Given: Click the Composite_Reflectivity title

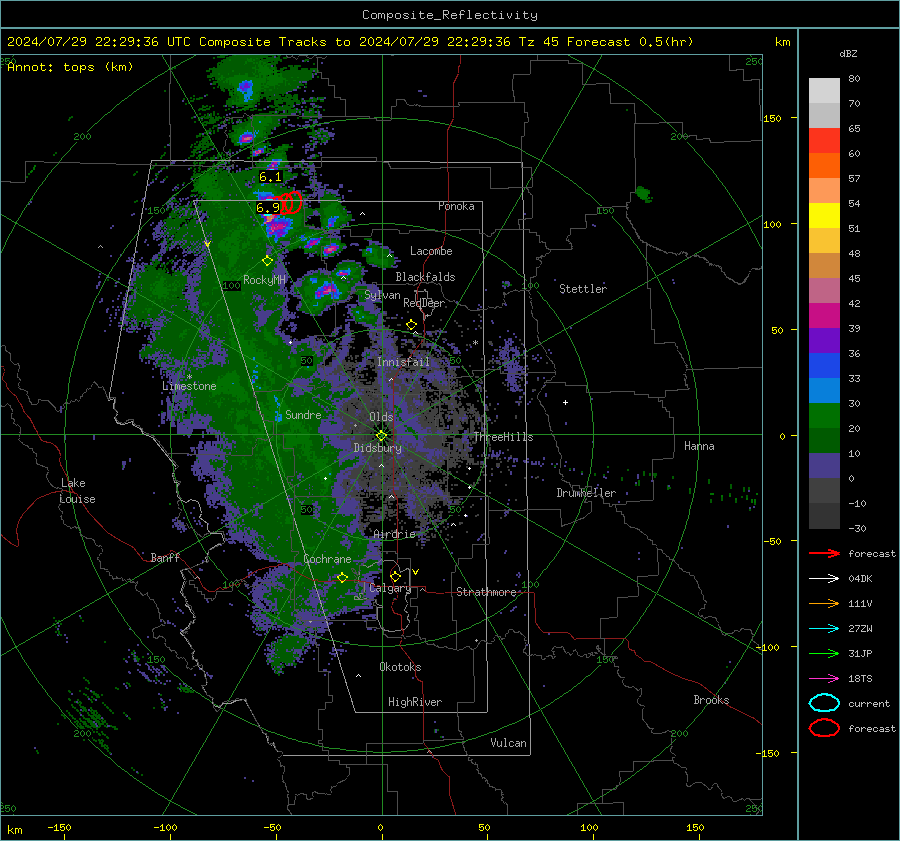Looking at the screenshot, I should click(449, 15).
